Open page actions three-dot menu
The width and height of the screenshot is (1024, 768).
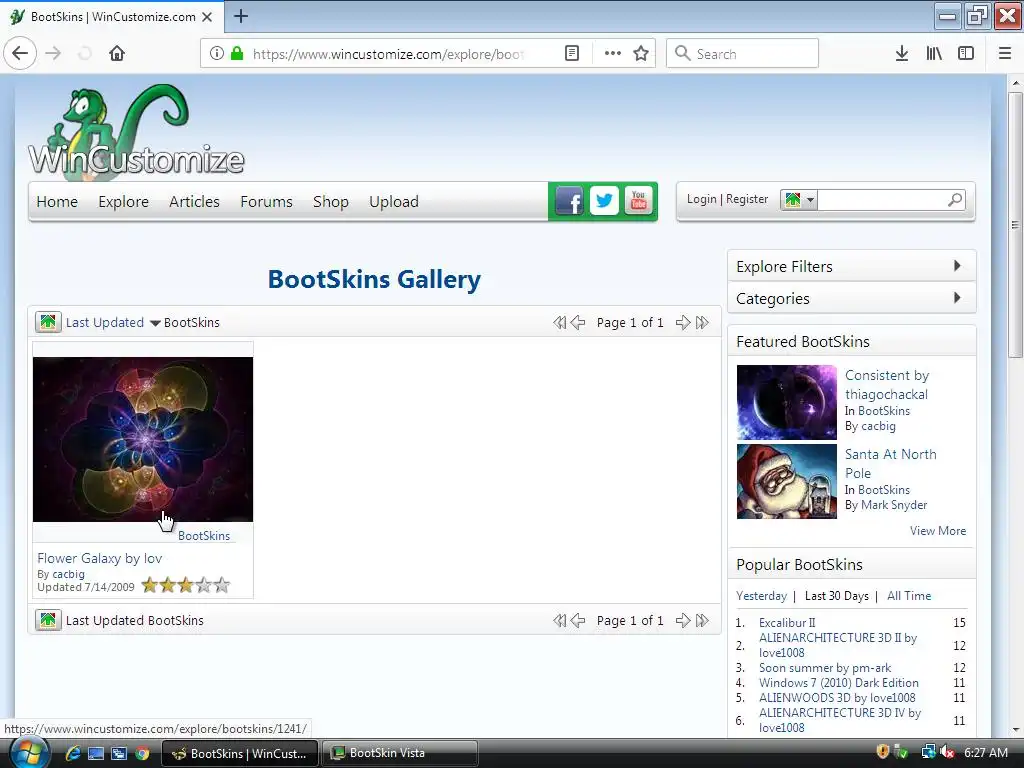click(x=613, y=54)
